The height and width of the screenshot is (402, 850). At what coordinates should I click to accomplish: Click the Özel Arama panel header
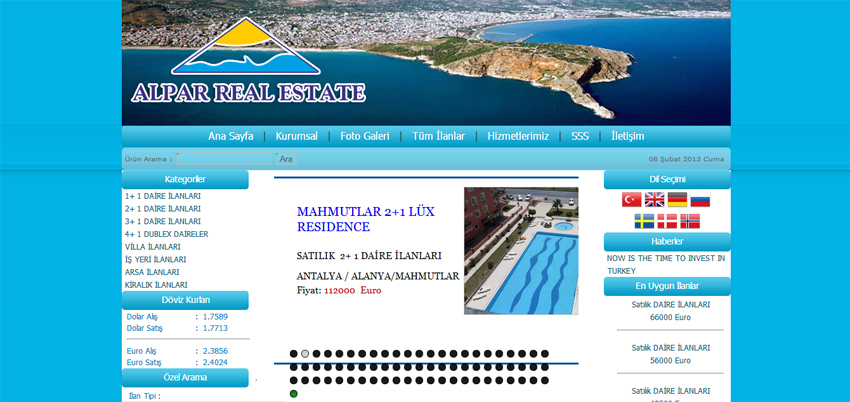tap(185, 378)
